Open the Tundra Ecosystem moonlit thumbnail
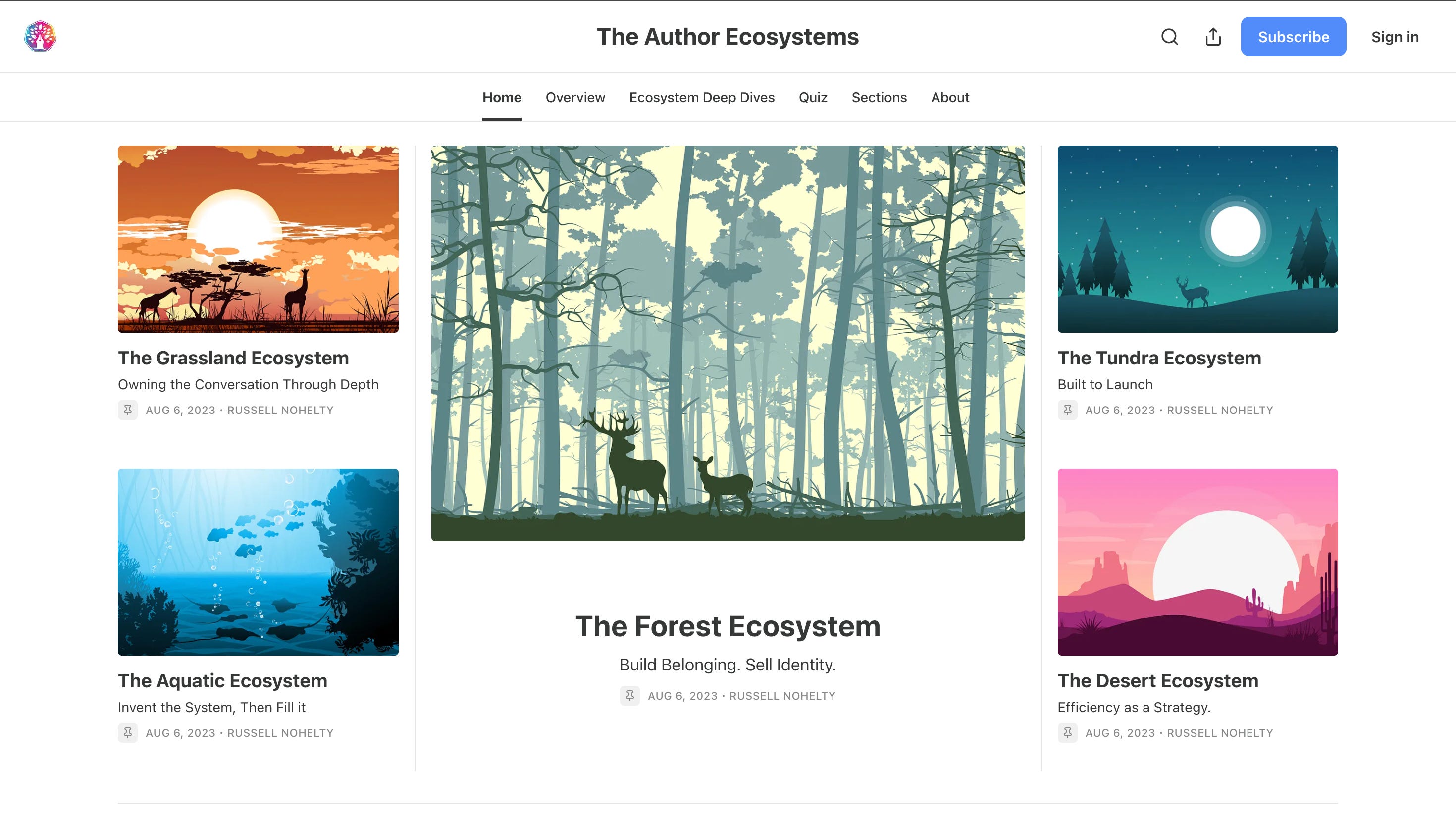 click(x=1197, y=239)
